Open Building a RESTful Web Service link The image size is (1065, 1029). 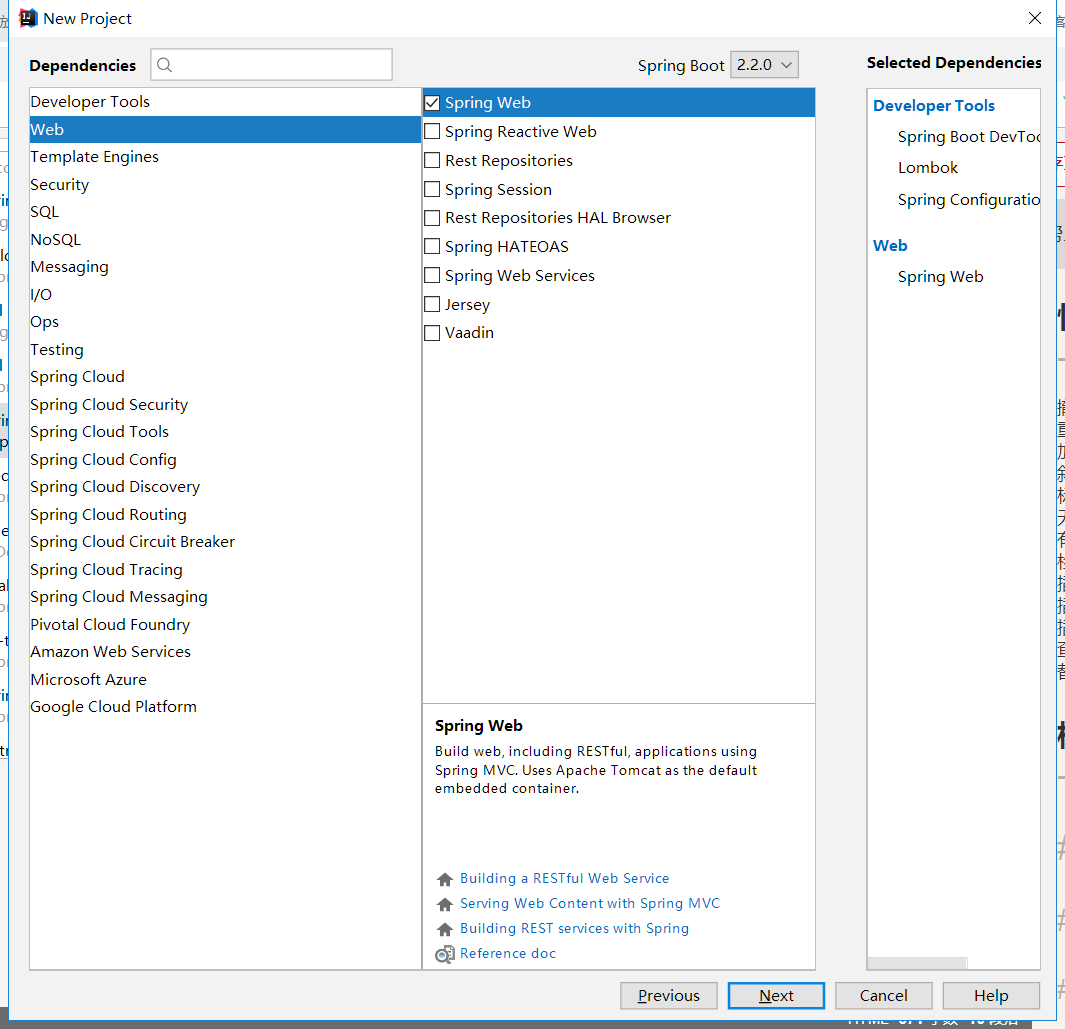[564, 879]
